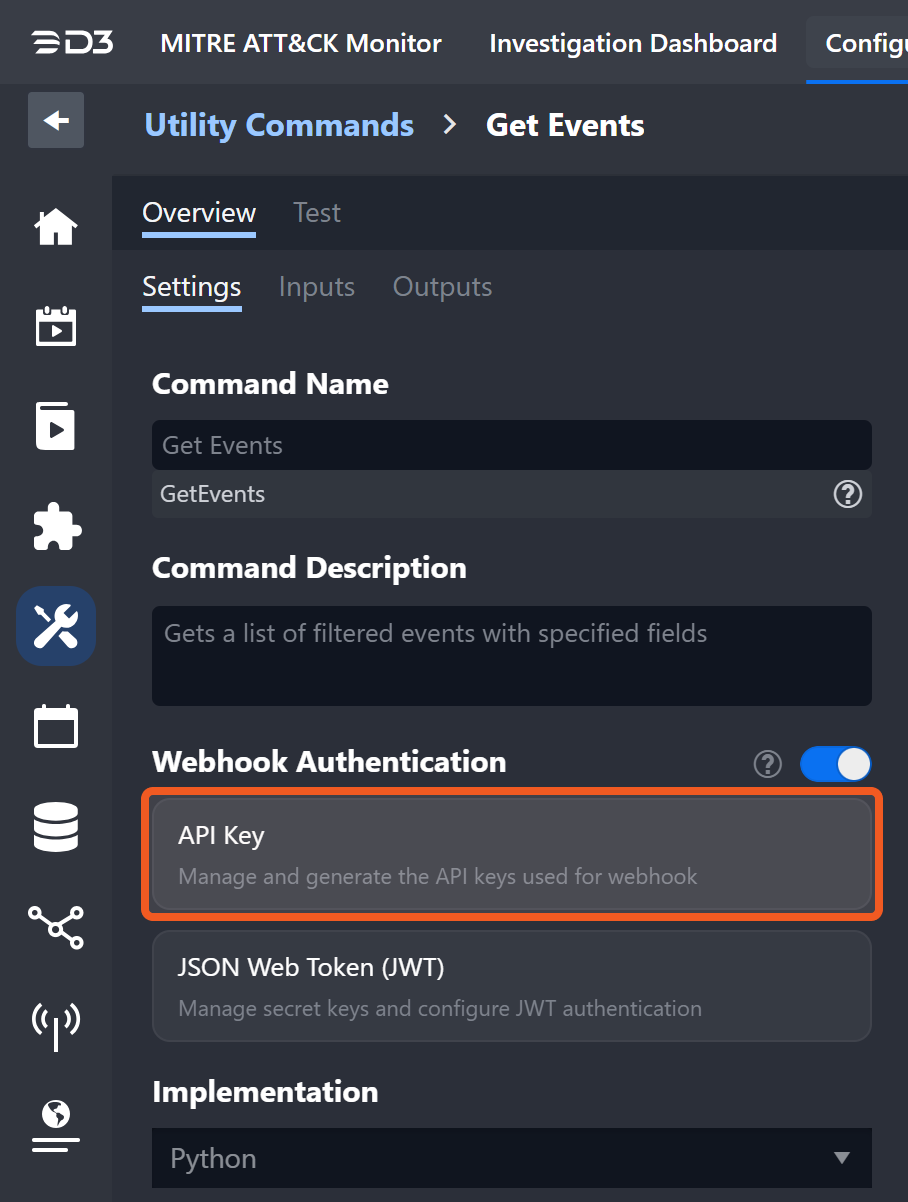Open the JSON Web Token (JWT) option
This screenshot has height=1202, width=908.
511,986
